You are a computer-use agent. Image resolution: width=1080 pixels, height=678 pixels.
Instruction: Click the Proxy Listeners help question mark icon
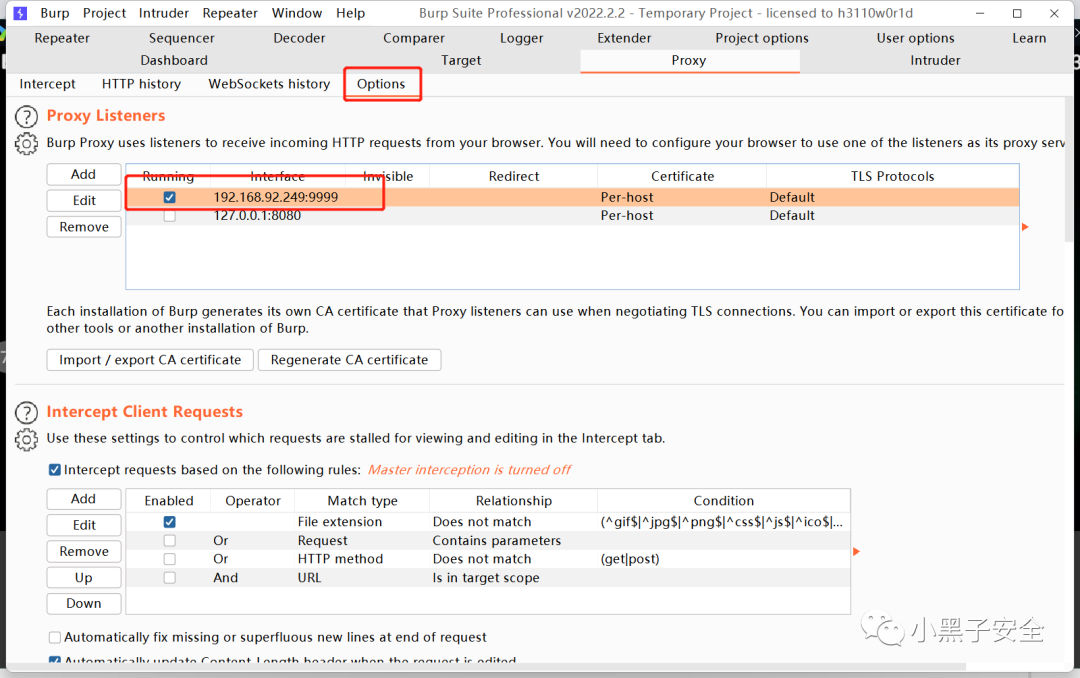tap(26, 117)
